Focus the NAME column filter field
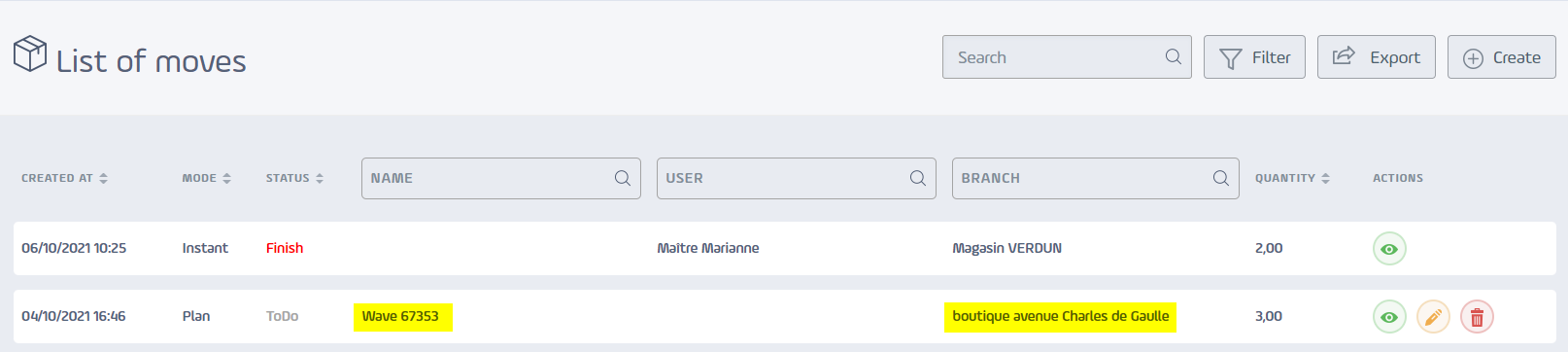The image size is (1568, 352). 501,178
